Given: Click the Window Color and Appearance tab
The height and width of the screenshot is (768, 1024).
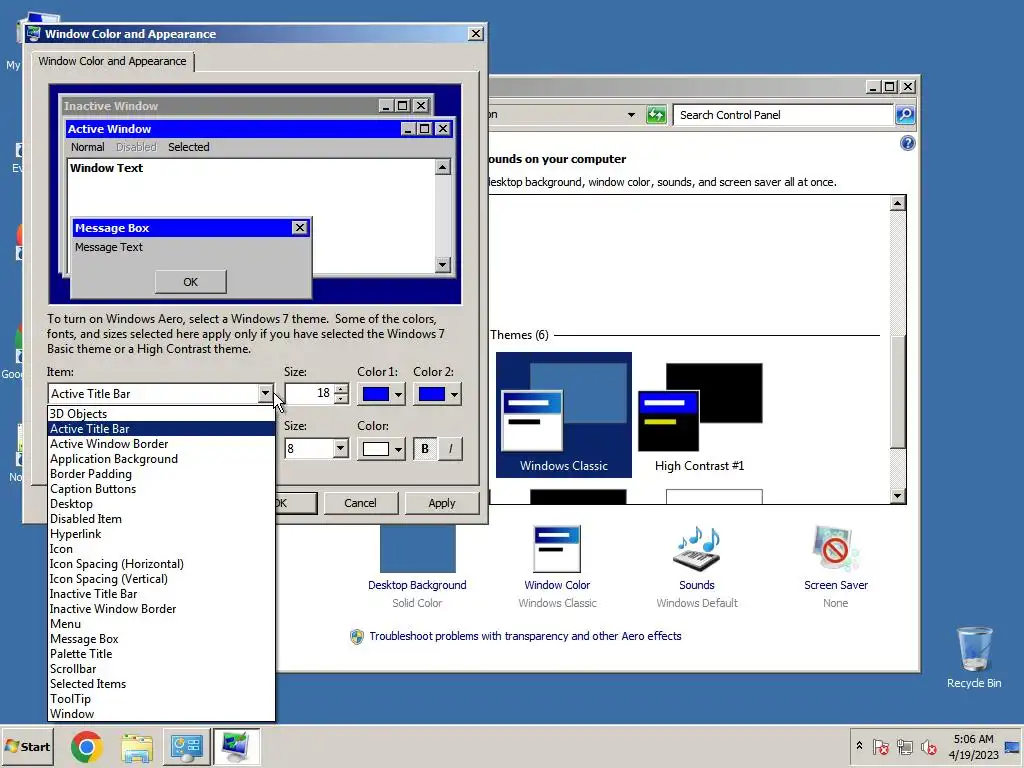Looking at the screenshot, I should pyautogui.click(x=112, y=61).
